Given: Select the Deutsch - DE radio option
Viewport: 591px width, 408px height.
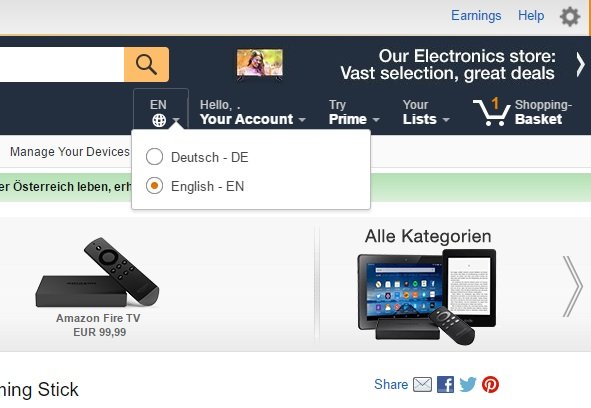Looking at the screenshot, I should (155, 156).
